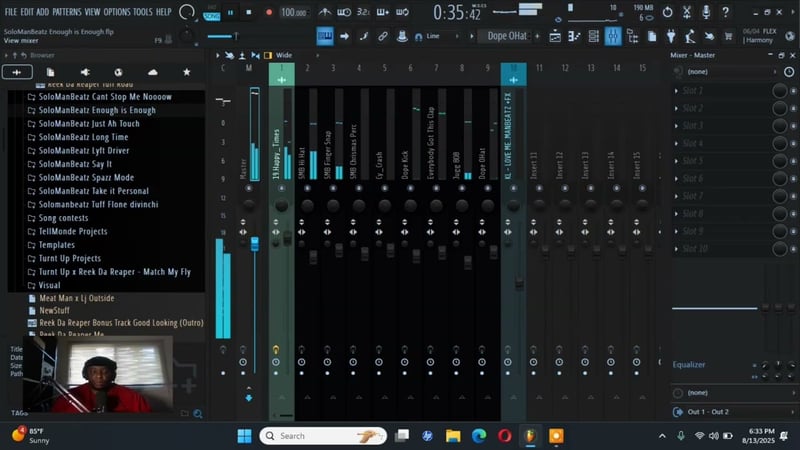Screen dimensions: 800x450
Task: Open the mixer input (none) dropdown
Action: (x=728, y=72)
